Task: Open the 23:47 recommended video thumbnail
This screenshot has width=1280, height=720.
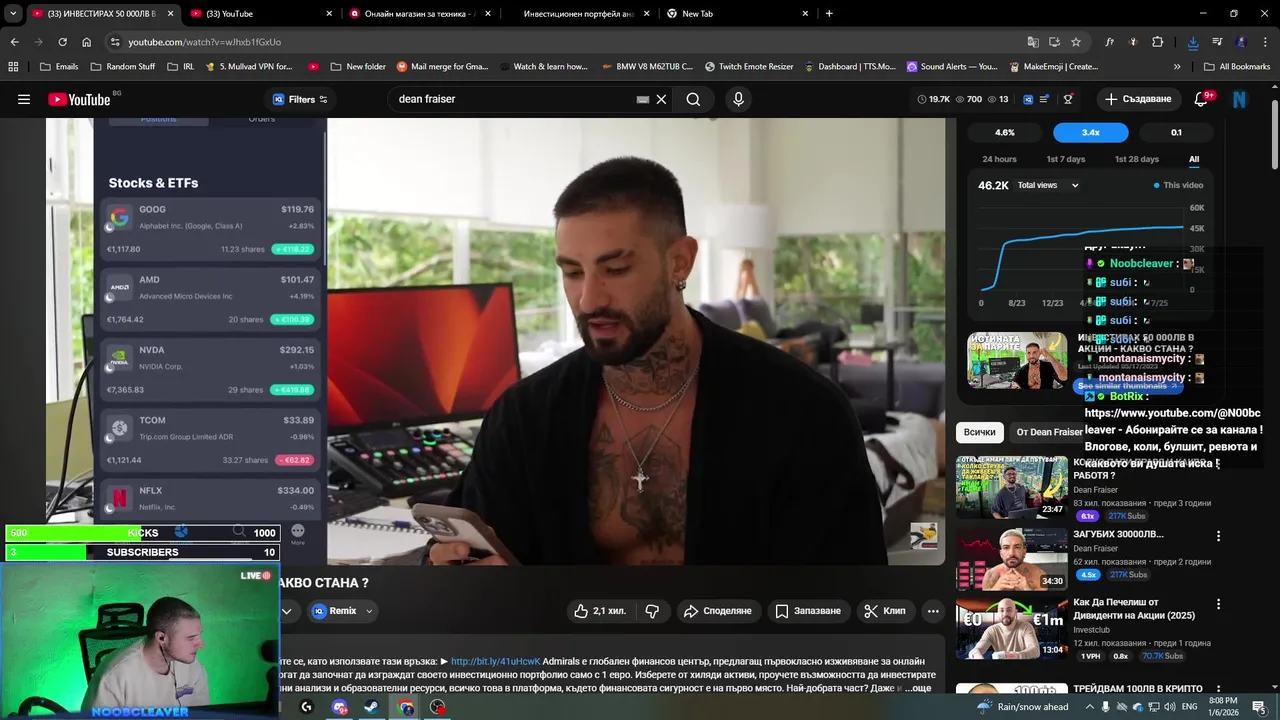Action: 1012,488
